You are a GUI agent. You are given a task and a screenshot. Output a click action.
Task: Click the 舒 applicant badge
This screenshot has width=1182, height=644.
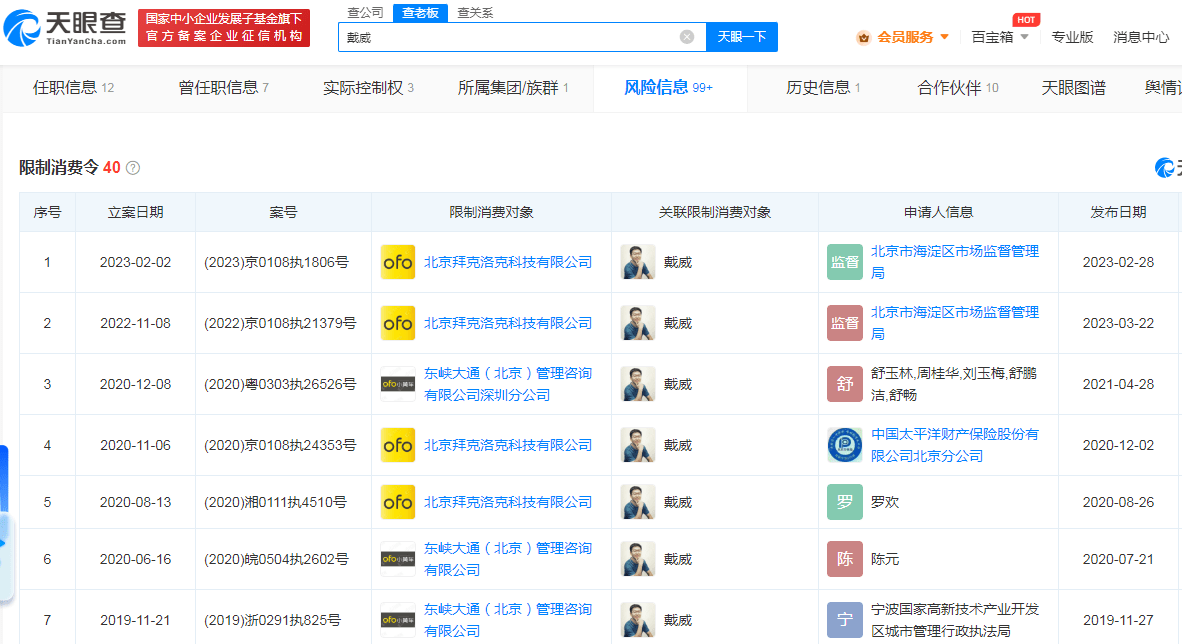(x=844, y=385)
